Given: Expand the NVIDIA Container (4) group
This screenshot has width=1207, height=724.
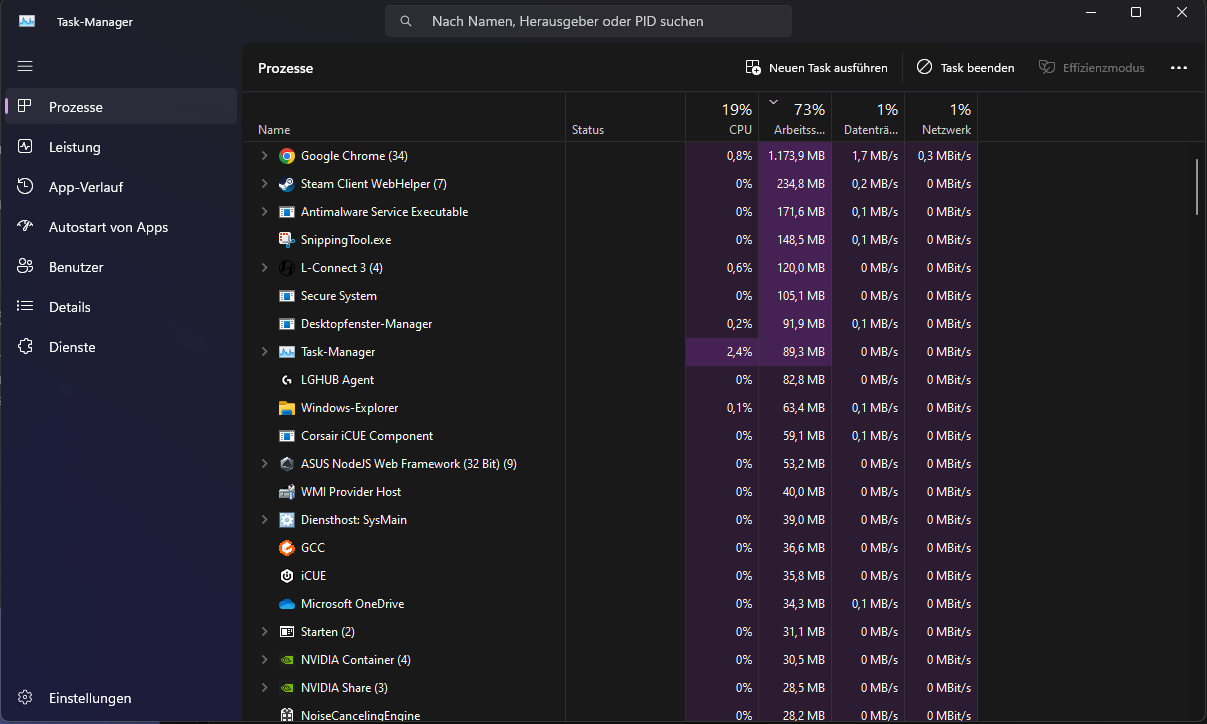Looking at the screenshot, I should pos(264,660).
